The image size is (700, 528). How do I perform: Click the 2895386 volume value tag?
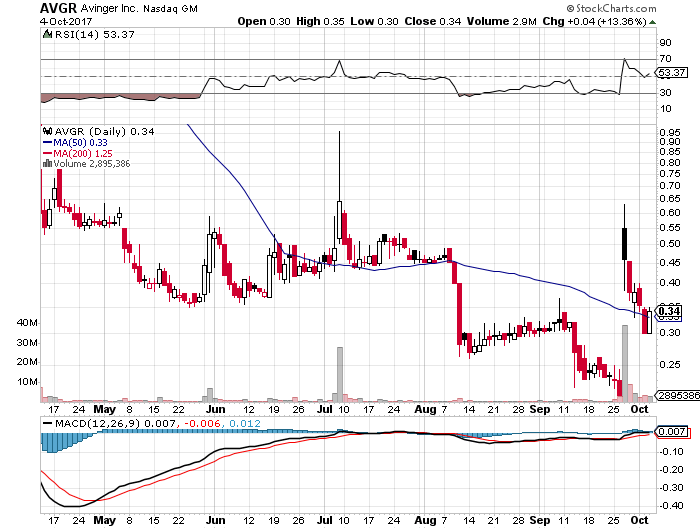click(677, 397)
